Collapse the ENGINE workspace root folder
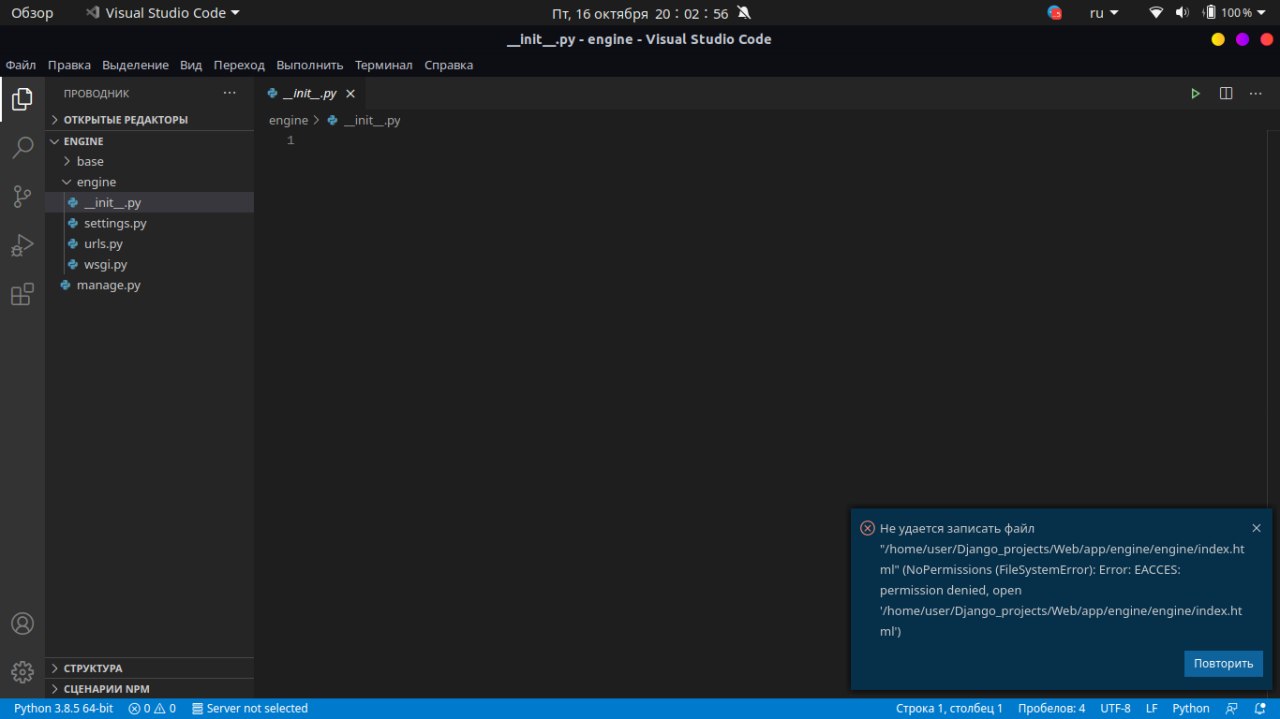The width and height of the screenshot is (1280, 719). click(x=150, y=141)
